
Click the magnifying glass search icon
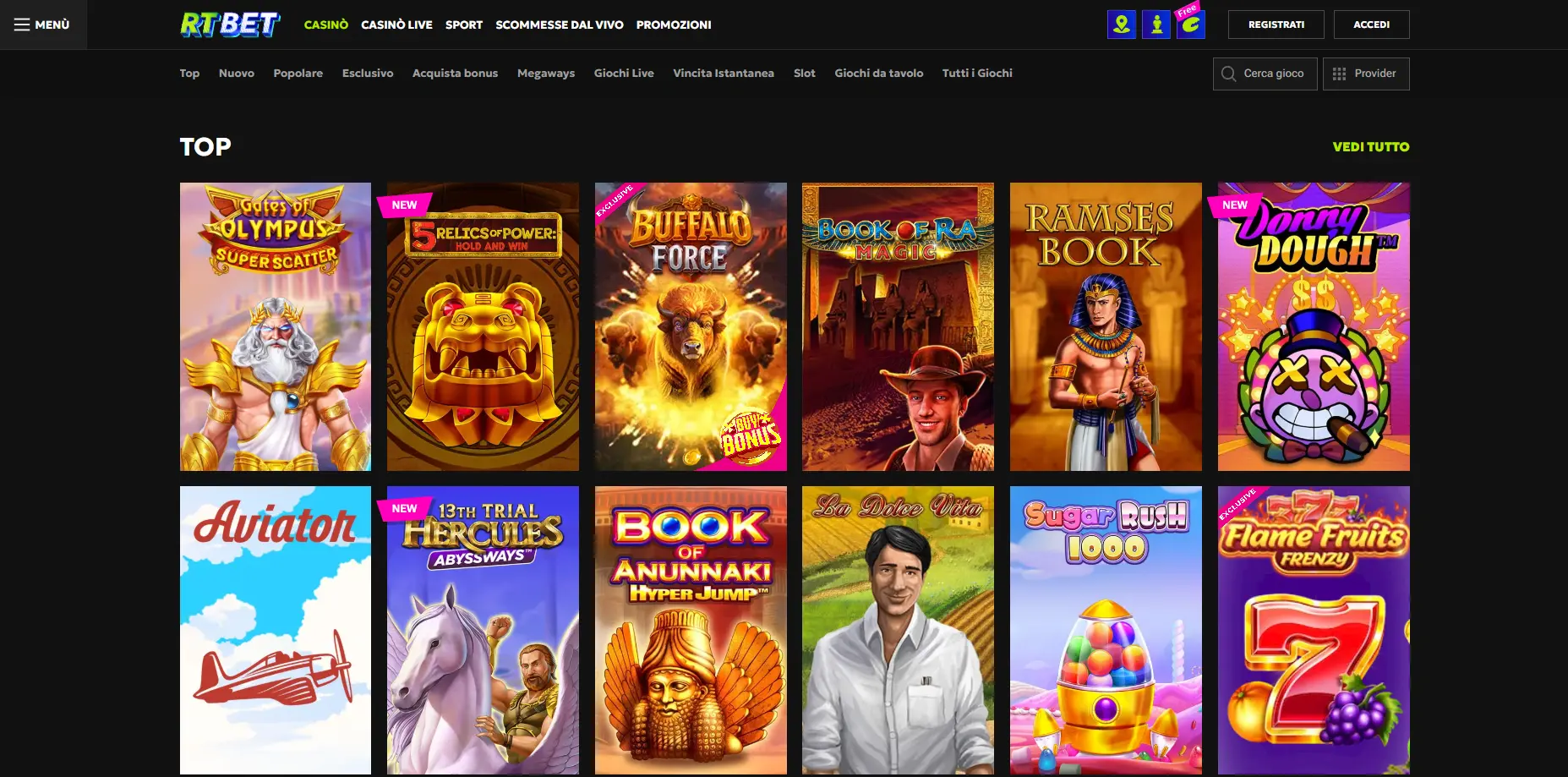point(1228,74)
